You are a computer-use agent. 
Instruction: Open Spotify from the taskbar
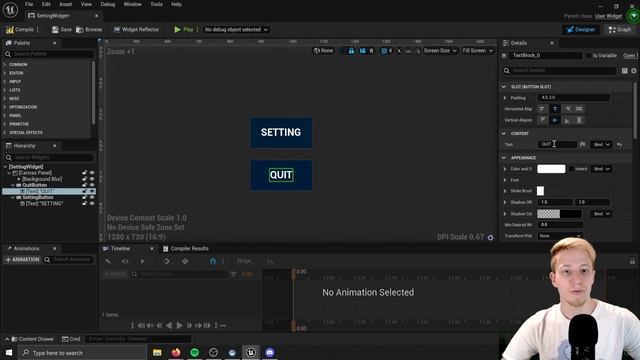click(x=195, y=352)
